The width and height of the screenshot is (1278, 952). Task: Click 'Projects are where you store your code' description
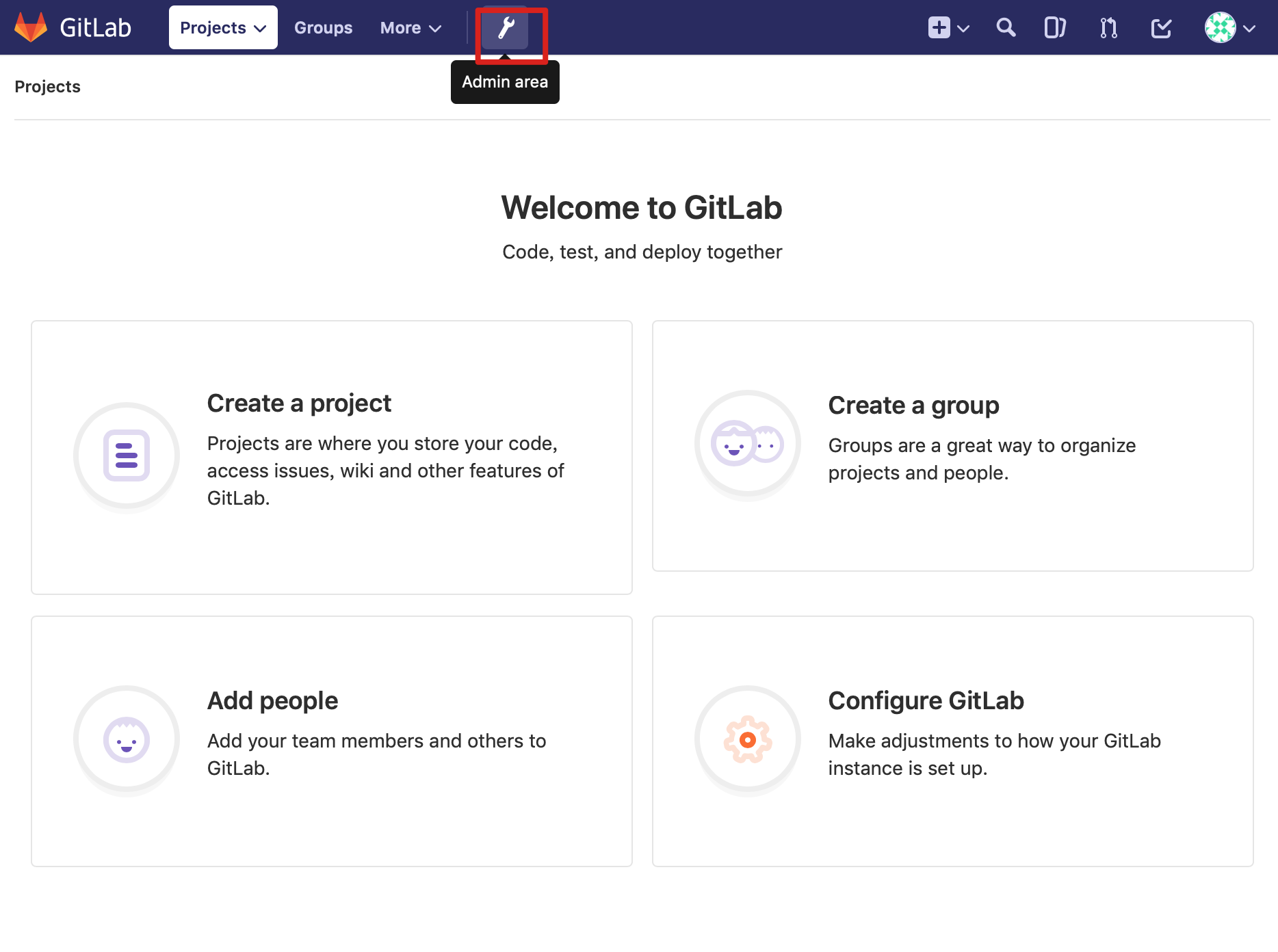click(386, 471)
